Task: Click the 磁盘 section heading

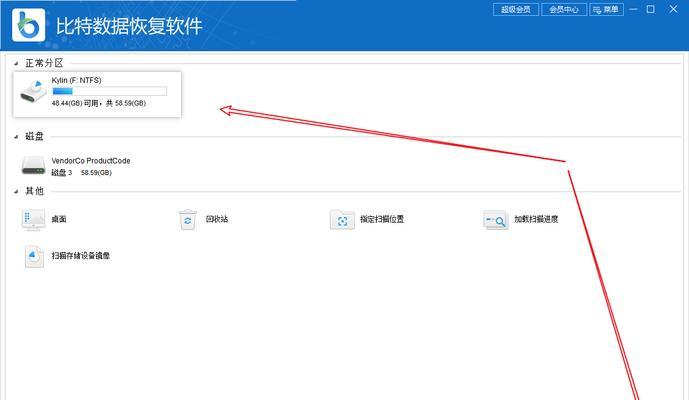Action: (x=34, y=136)
